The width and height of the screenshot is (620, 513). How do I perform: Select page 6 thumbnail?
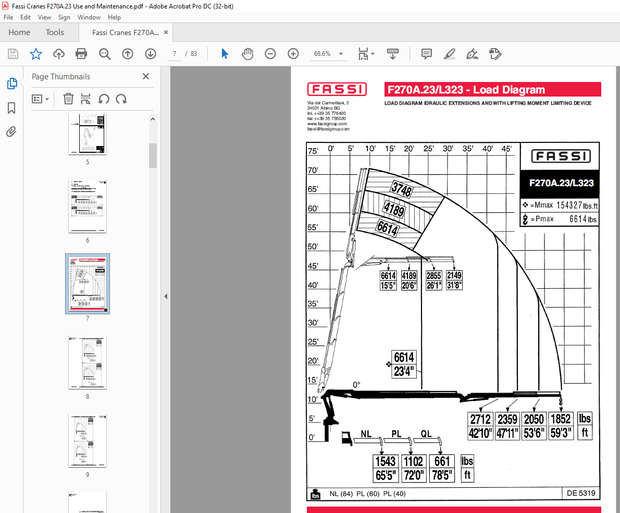87,206
